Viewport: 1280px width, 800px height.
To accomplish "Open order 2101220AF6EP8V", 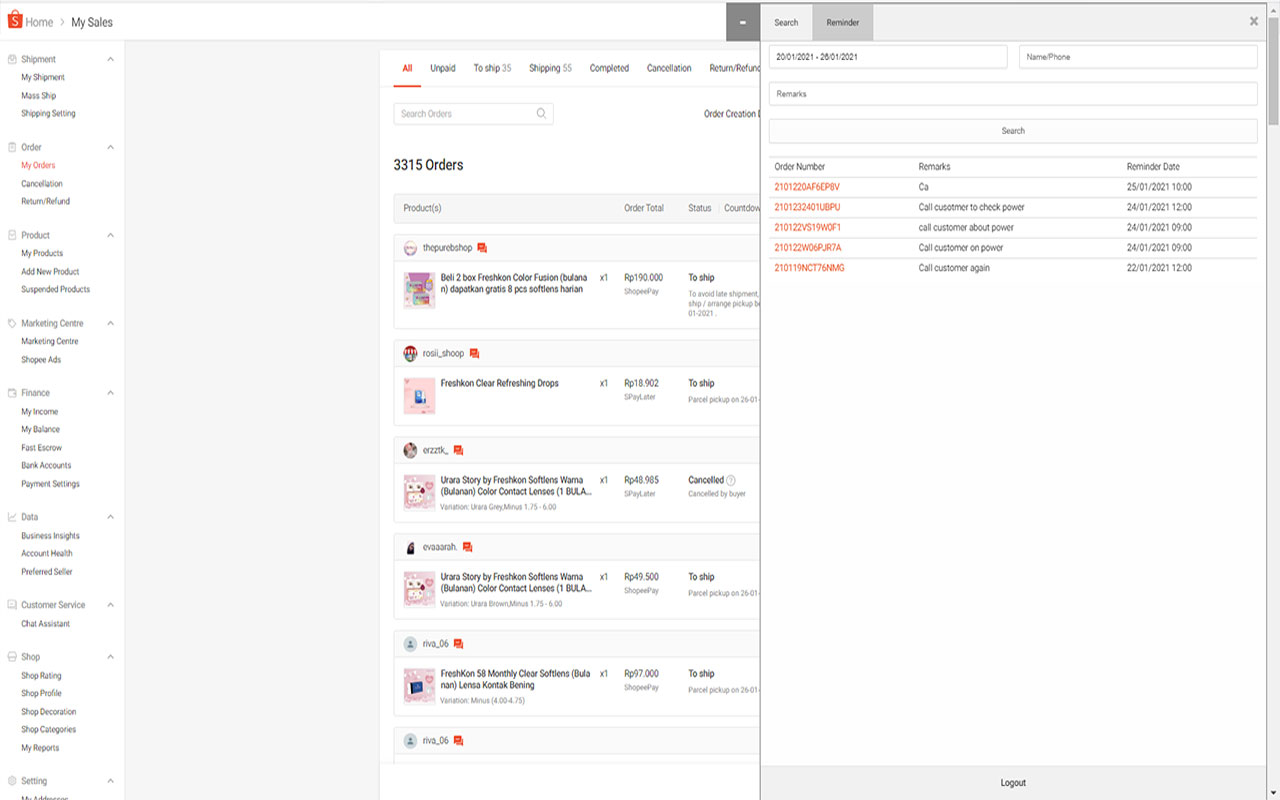I will click(x=806, y=186).
